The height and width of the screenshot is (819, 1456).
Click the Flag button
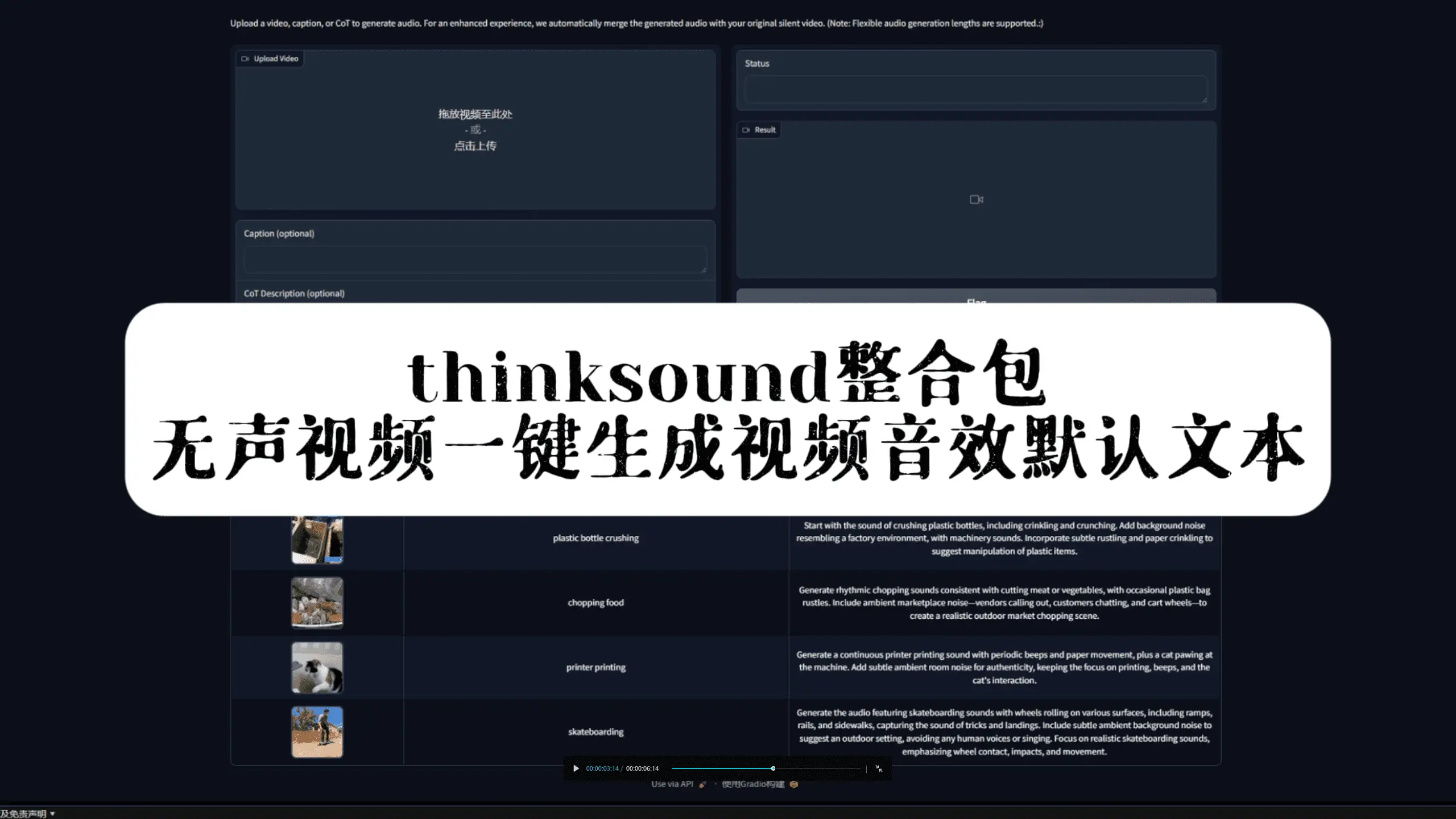(976, 296)
